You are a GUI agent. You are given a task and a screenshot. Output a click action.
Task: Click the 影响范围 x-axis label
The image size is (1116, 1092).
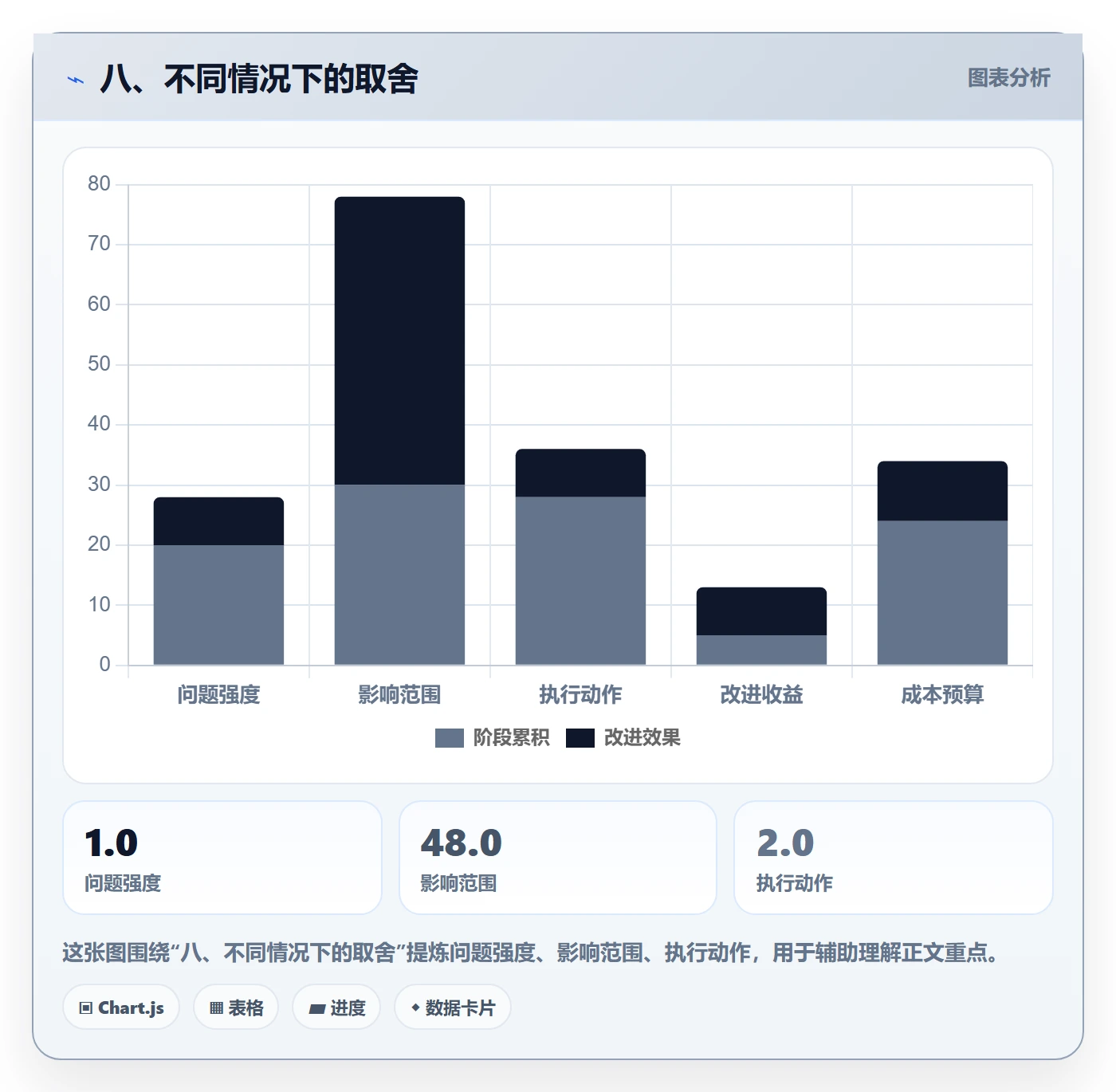[x=399, y=695]
